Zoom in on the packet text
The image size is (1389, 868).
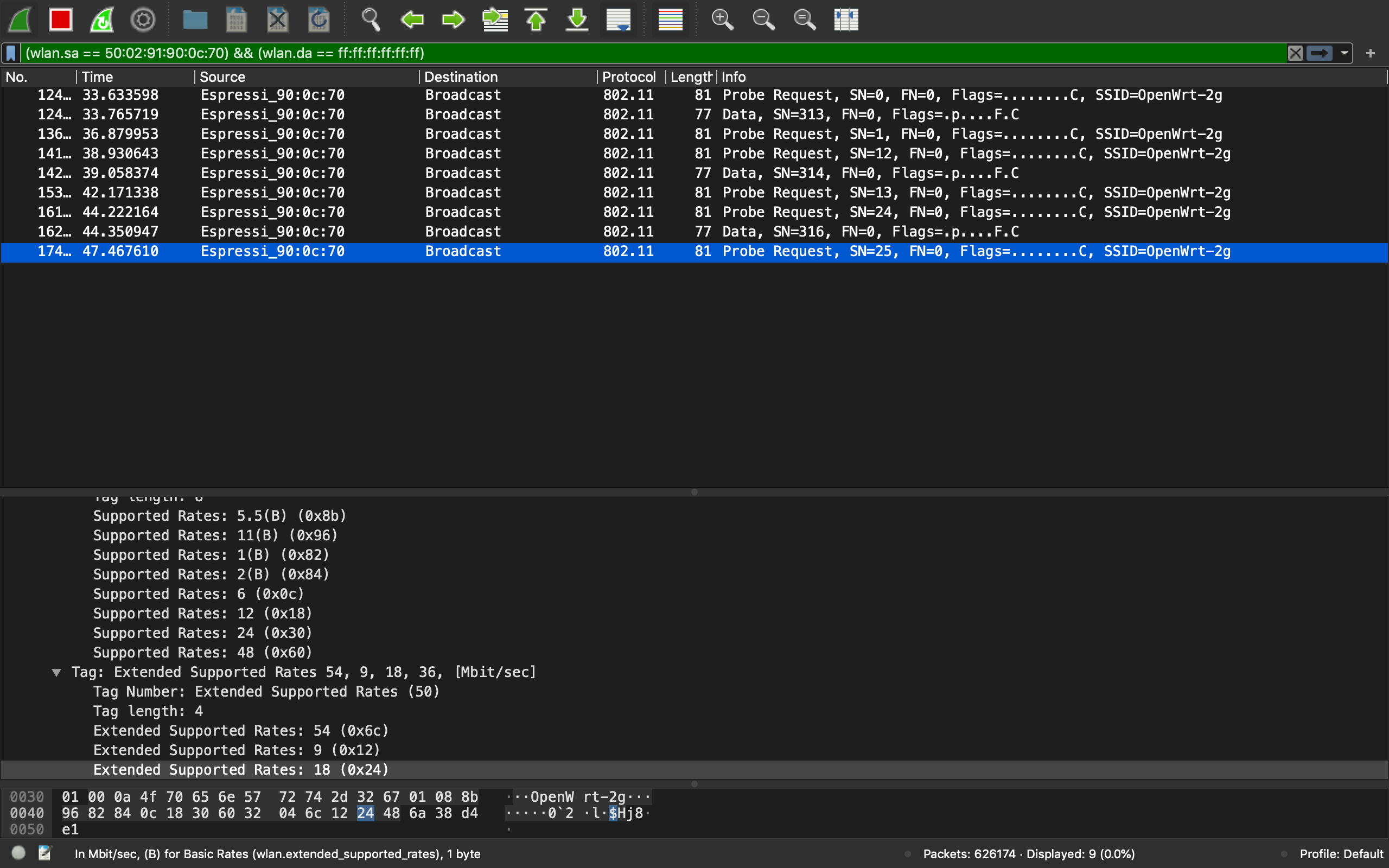[722, 20]
